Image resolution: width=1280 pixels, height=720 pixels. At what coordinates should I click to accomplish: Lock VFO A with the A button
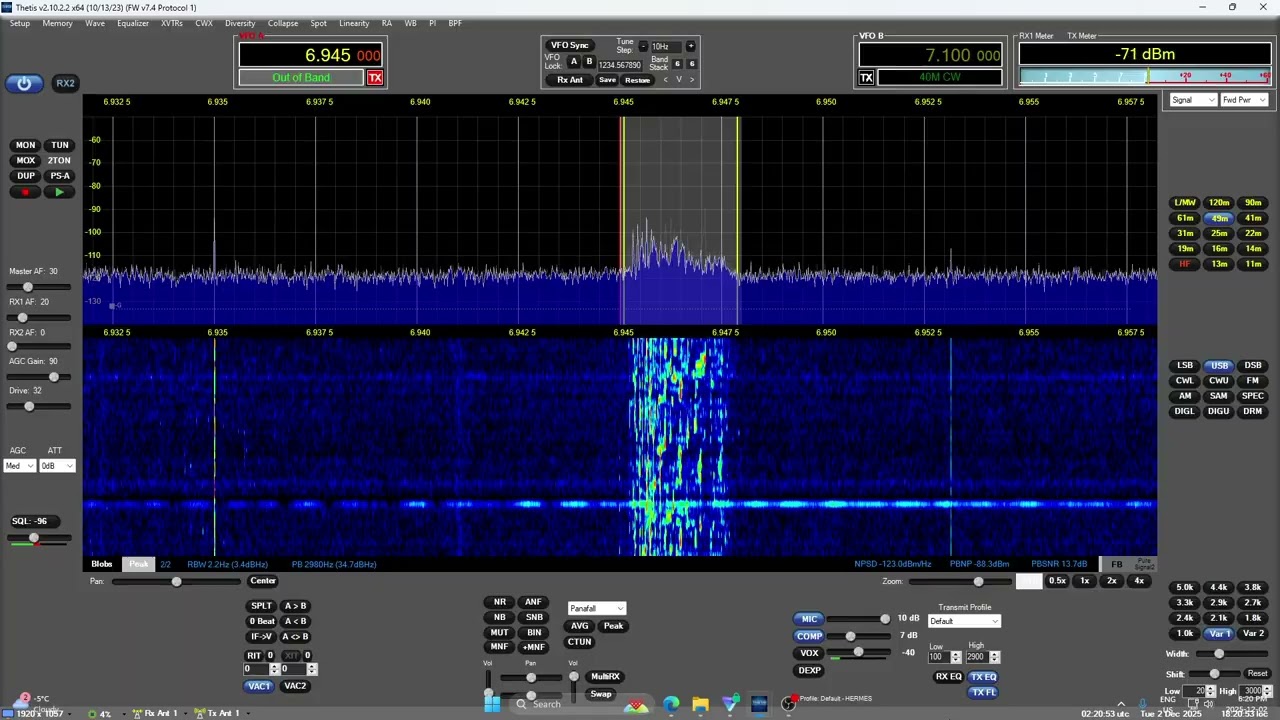tap(573, 62)
